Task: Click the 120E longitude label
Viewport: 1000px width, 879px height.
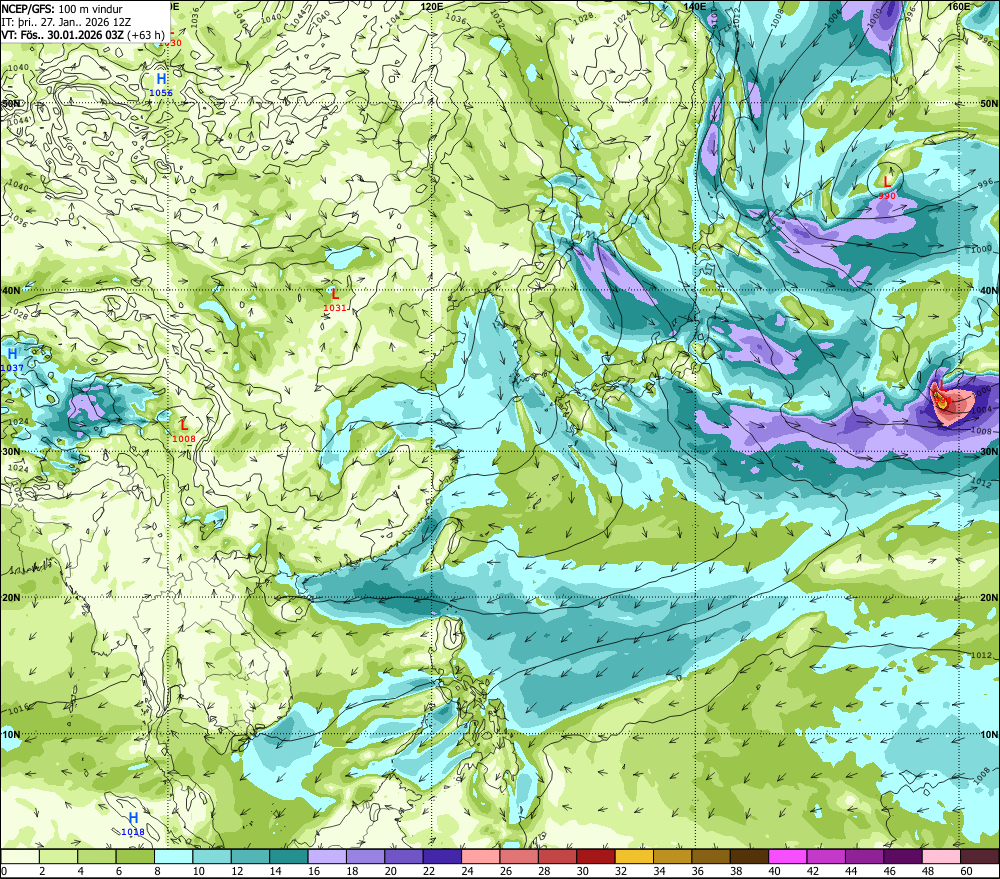Action: pyautogui.click(x=432, y=6)
